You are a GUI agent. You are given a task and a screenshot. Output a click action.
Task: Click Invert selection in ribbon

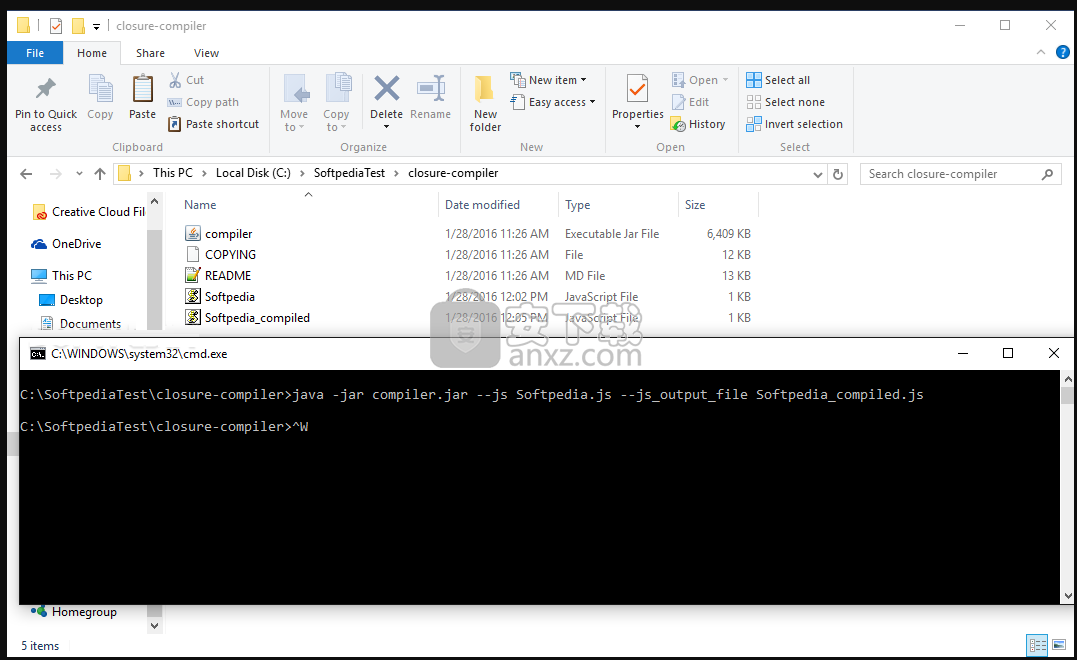(x=795, y=124)
